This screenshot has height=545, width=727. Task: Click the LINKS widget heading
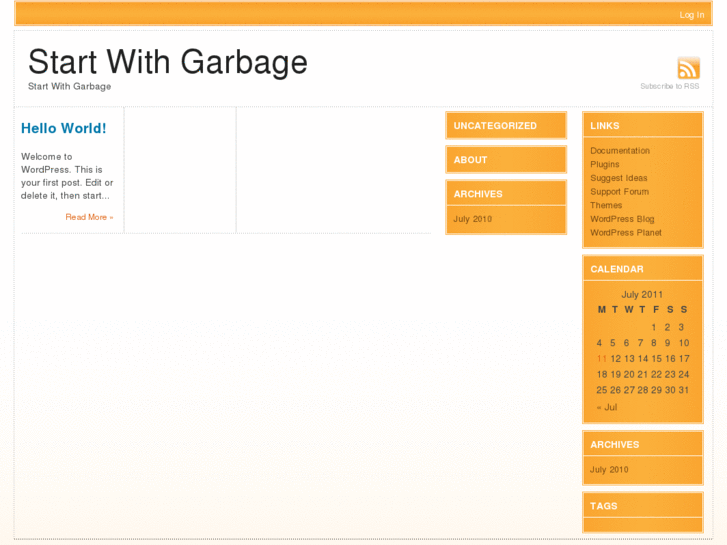click(605, 126)
